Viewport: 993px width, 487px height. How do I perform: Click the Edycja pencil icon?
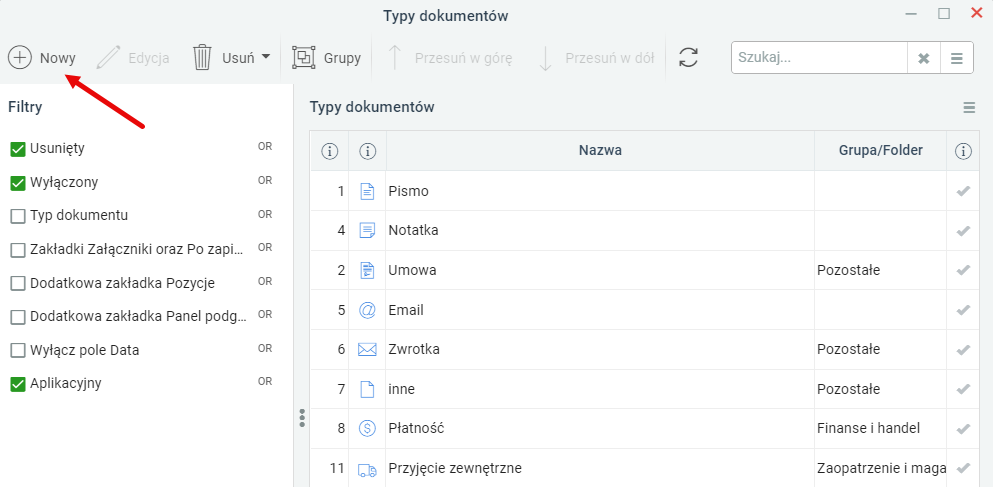click(x=108, y=58)
